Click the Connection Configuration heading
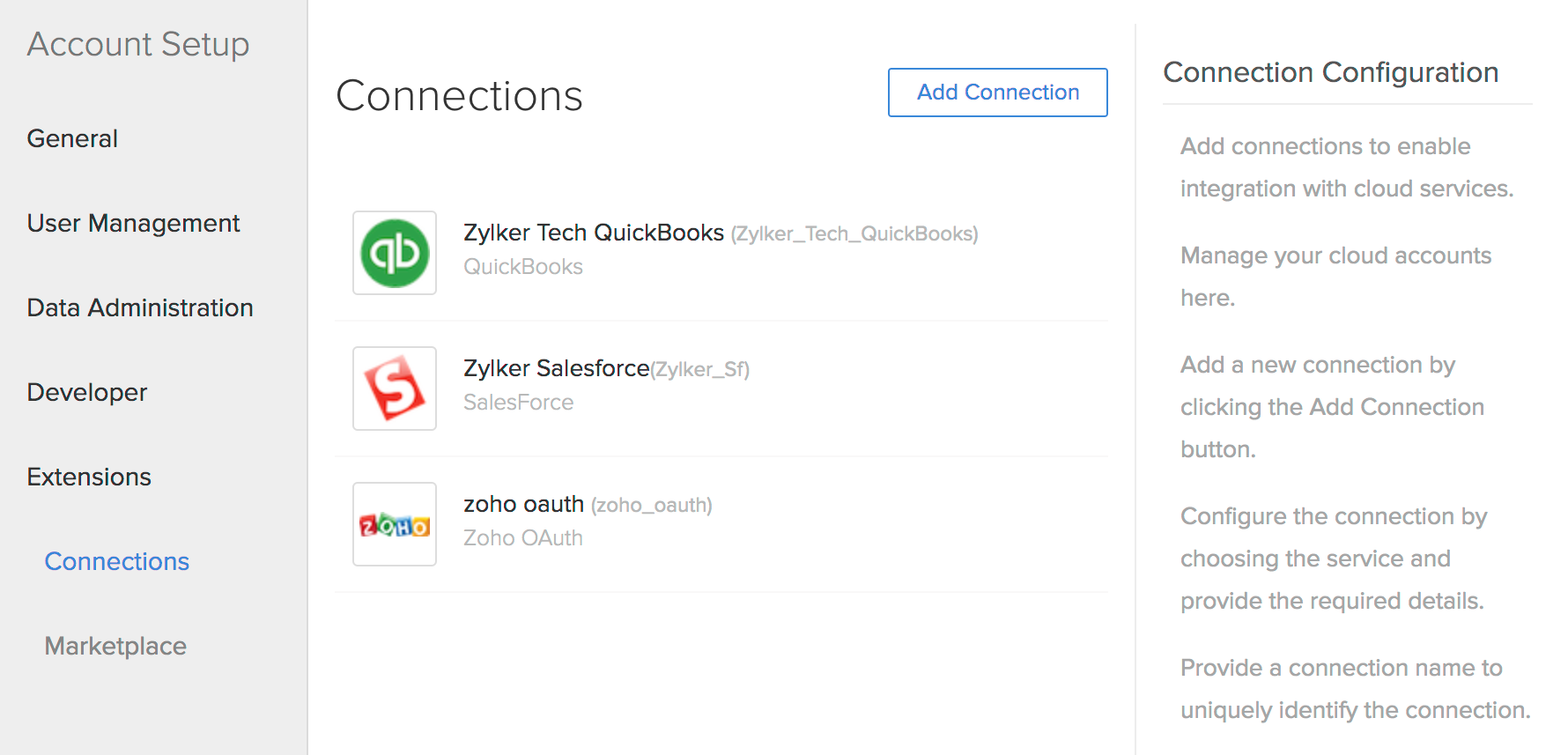Viewport: 1568px width, 755px height. 1331,72
